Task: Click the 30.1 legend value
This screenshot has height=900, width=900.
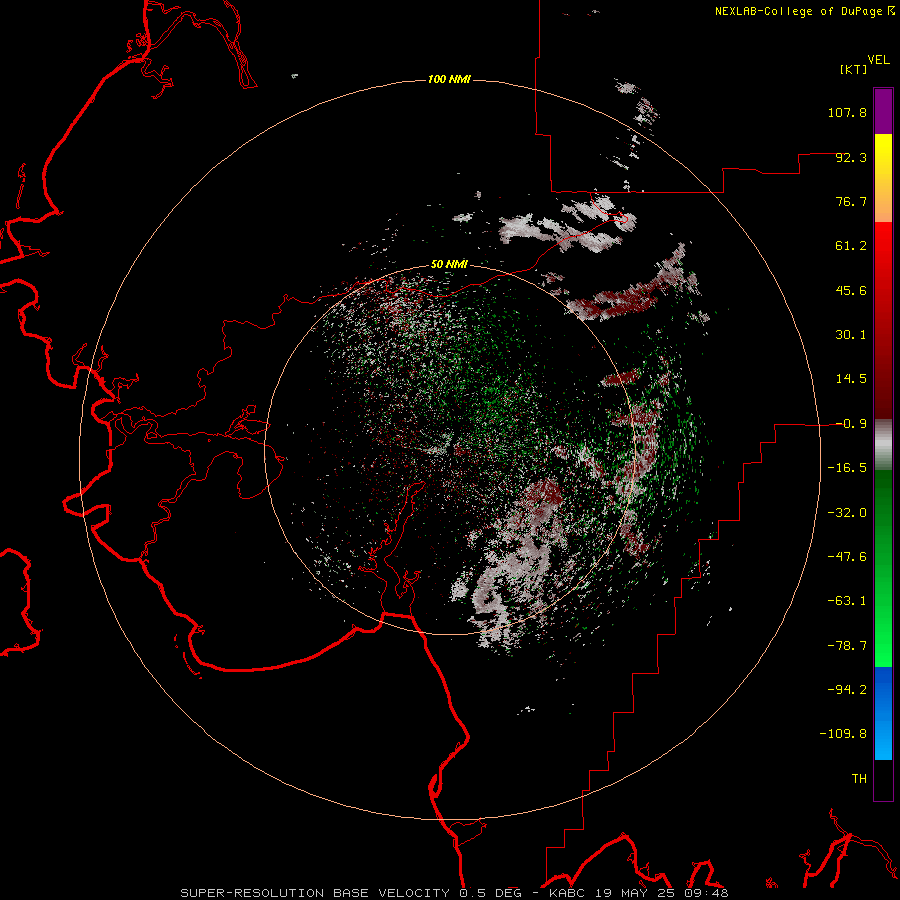Action: coord(851,335)
